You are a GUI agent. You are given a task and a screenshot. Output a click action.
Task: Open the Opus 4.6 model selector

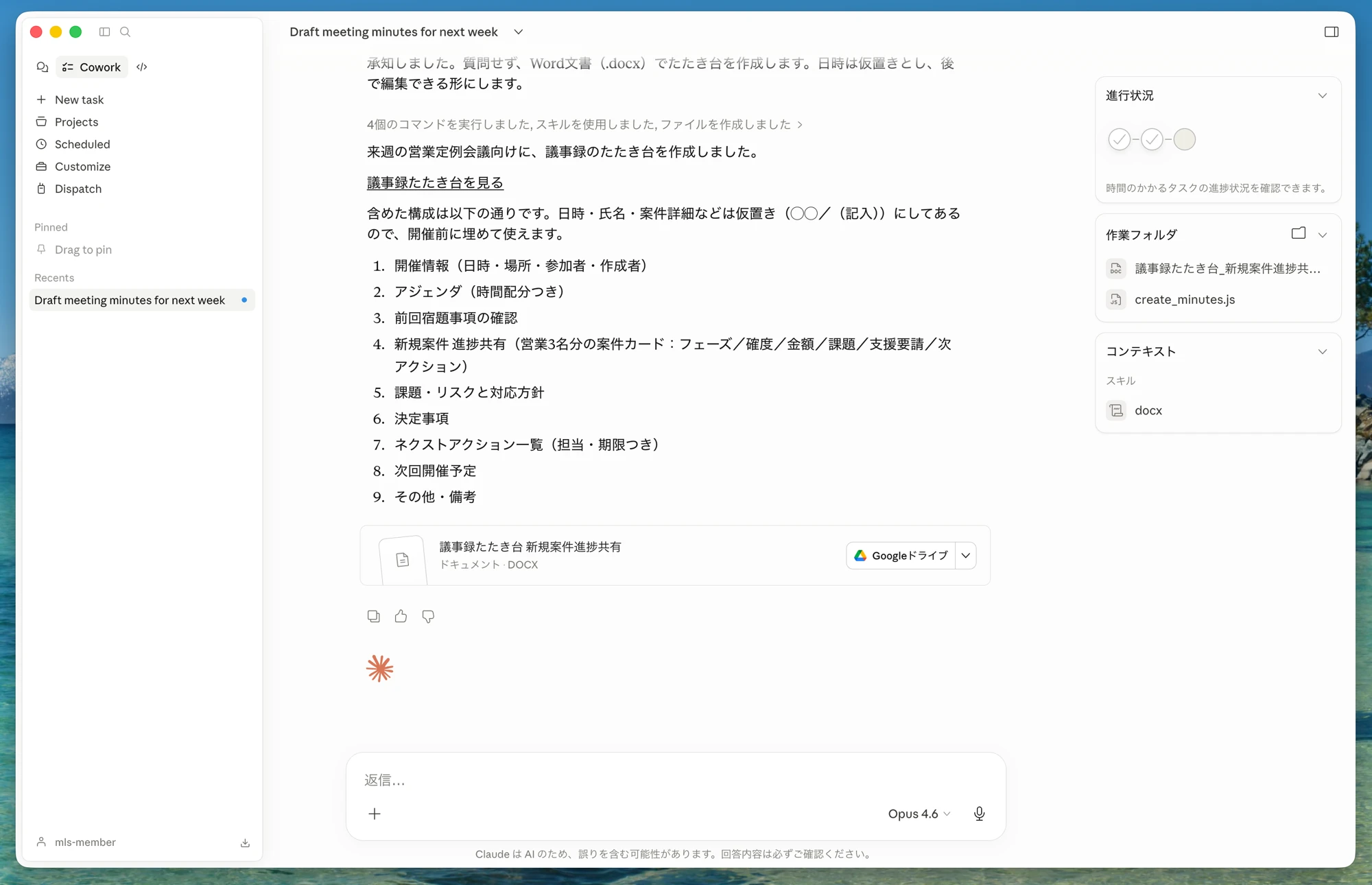tap(919, 814)
